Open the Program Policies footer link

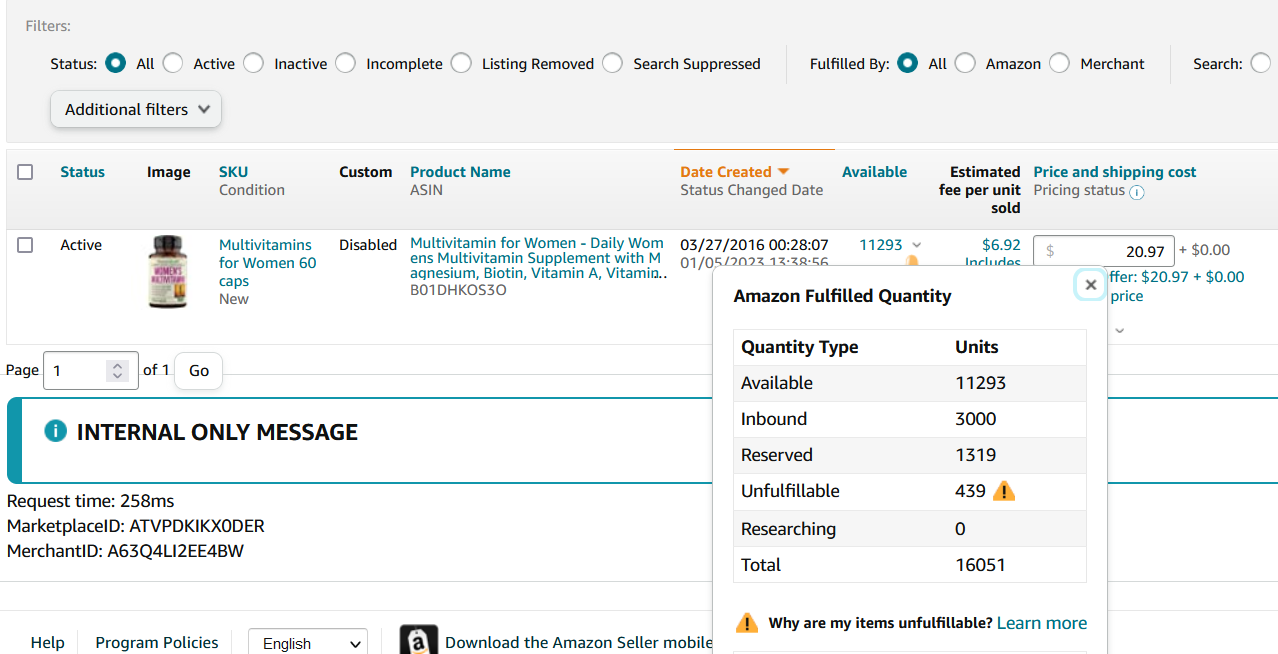tap(157, 643)
